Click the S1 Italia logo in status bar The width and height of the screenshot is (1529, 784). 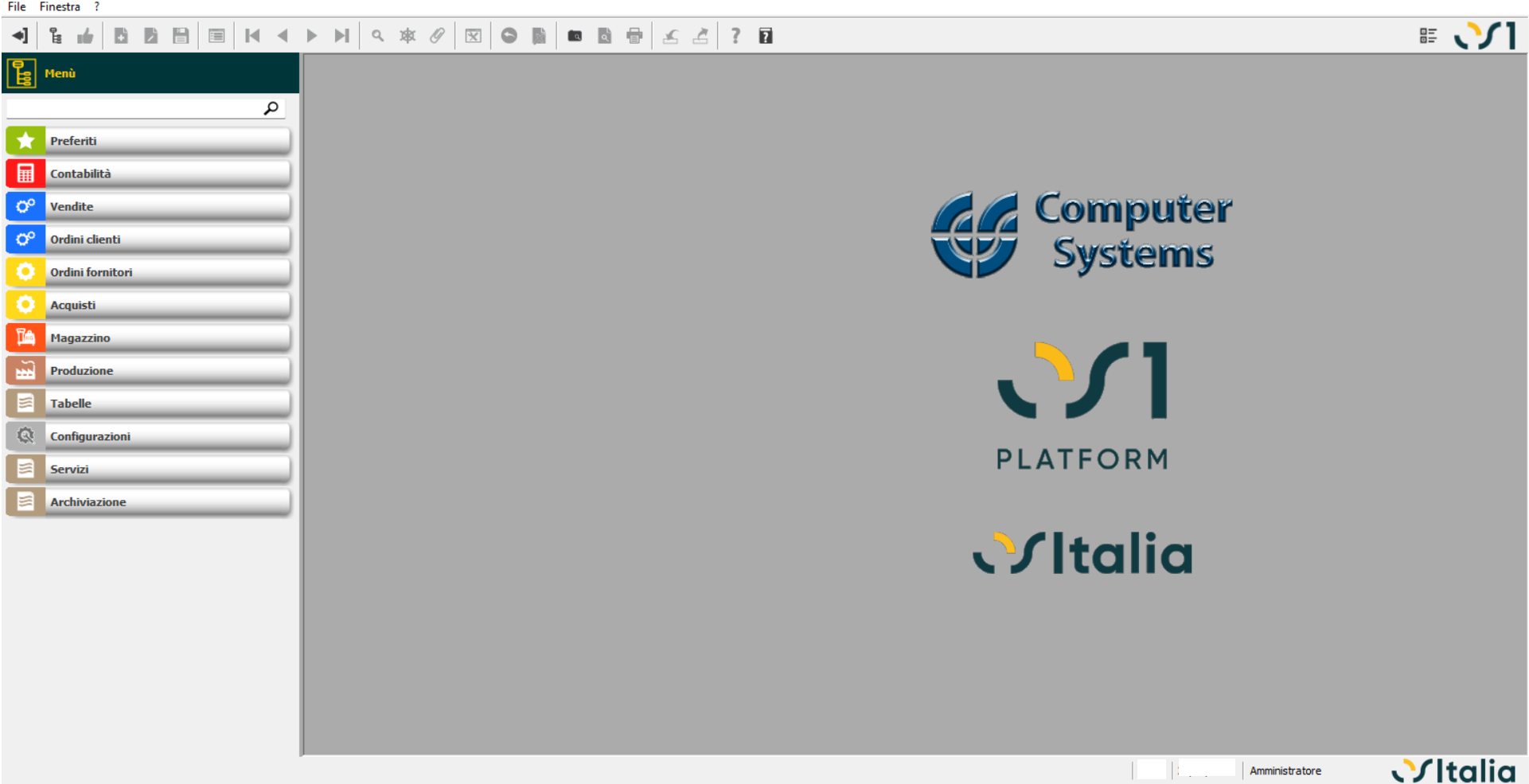point(1454,770)
